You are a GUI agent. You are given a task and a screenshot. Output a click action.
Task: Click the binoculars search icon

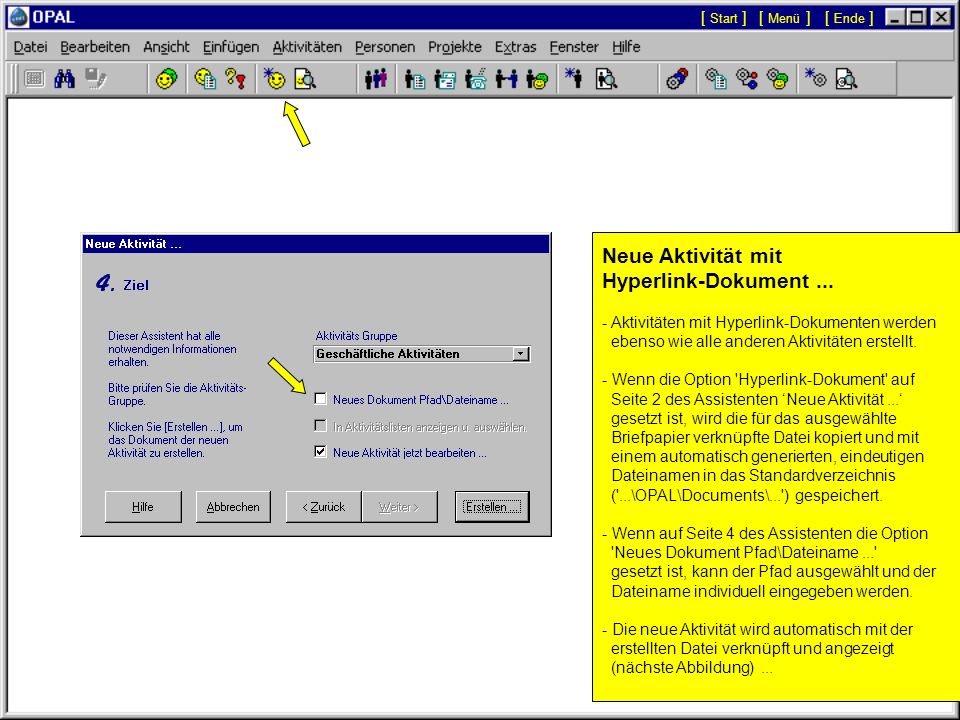tap(64, 78)
